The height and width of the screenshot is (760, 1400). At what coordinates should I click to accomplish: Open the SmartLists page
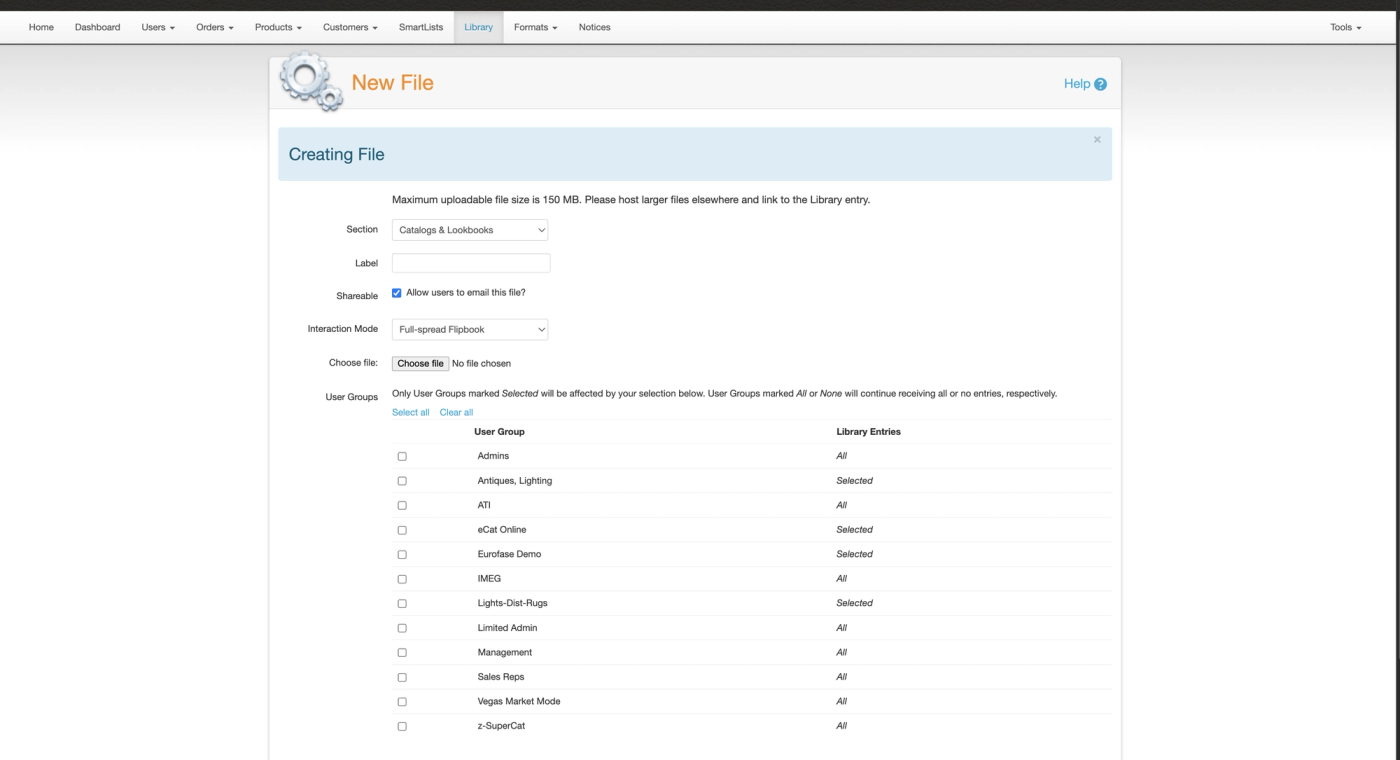pos(421,27)
